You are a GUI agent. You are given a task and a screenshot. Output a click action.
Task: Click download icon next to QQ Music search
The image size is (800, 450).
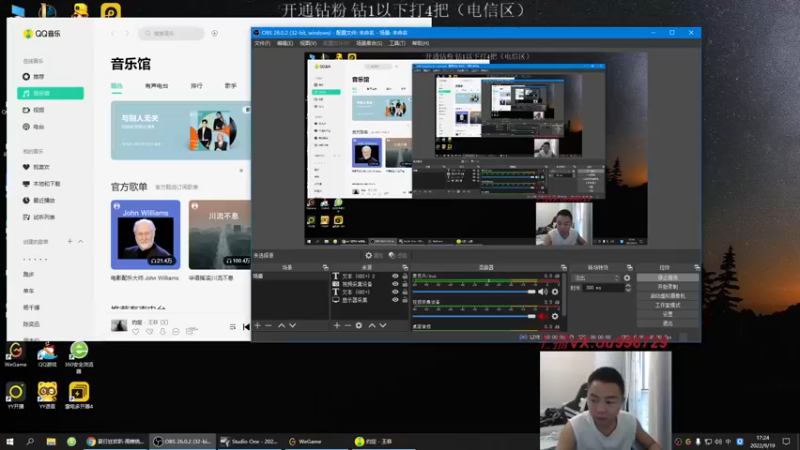pyautogui.click(x=215, y=33)
